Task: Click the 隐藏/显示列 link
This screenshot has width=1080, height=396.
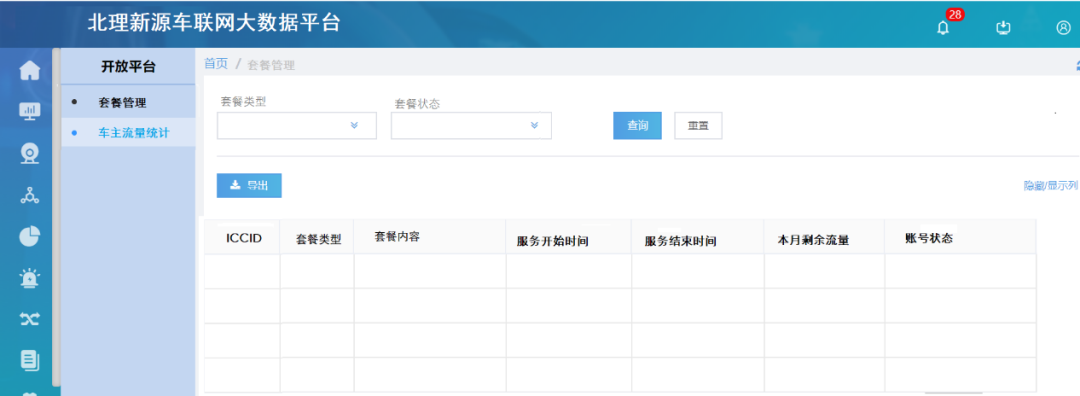Action: tap(1050, 186)
